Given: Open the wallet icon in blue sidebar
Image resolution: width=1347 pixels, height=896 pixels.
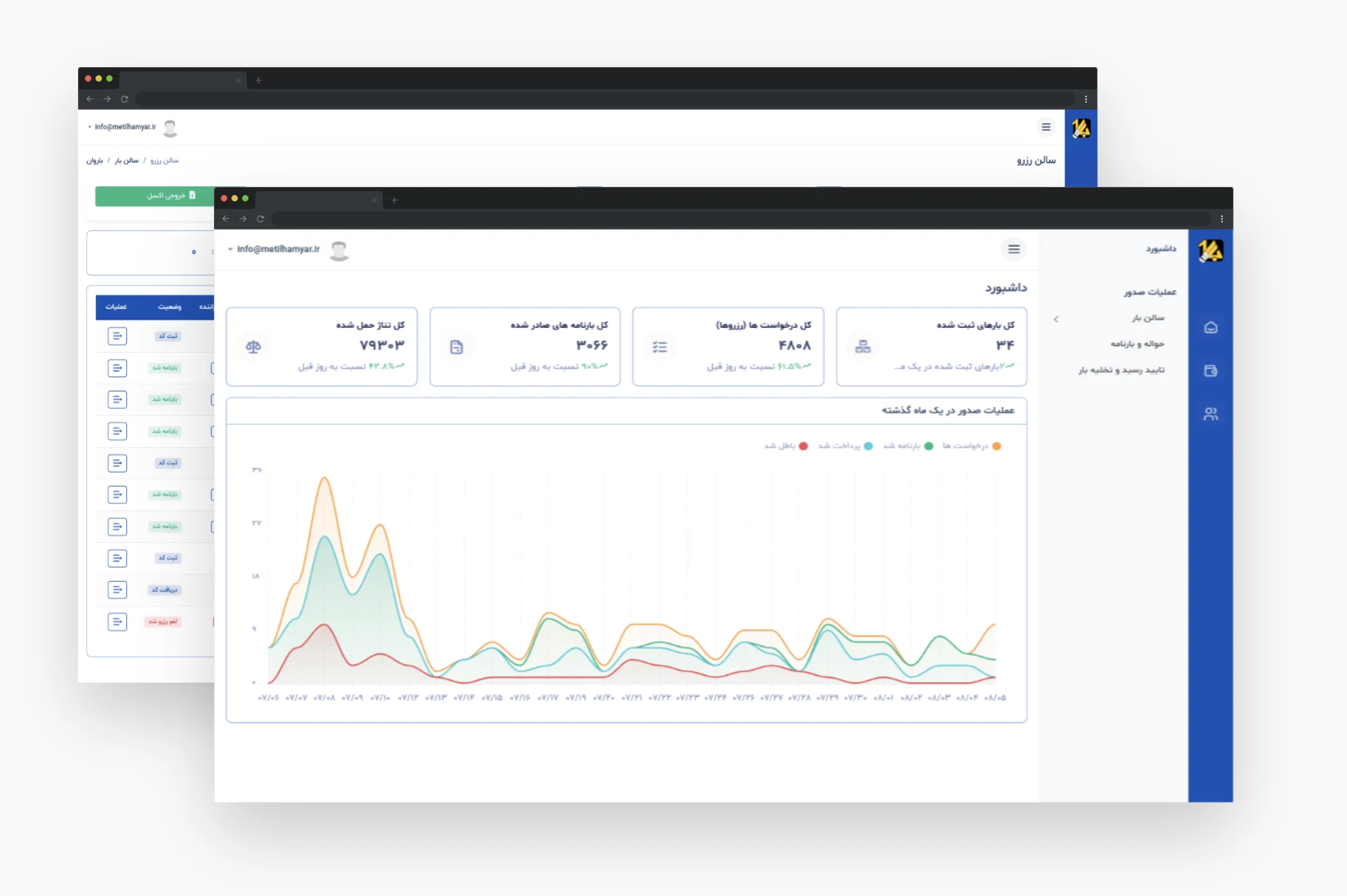Looking at the screenshot, I should (1210, 371).
